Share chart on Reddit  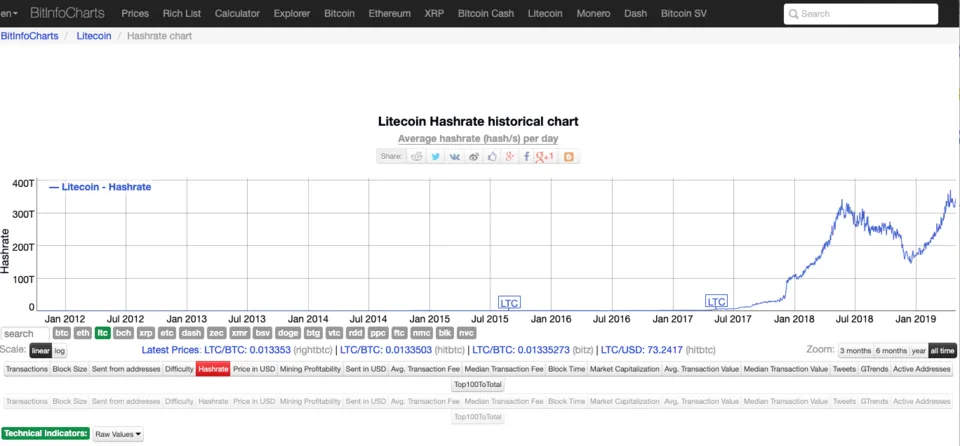tap(417, 156)
